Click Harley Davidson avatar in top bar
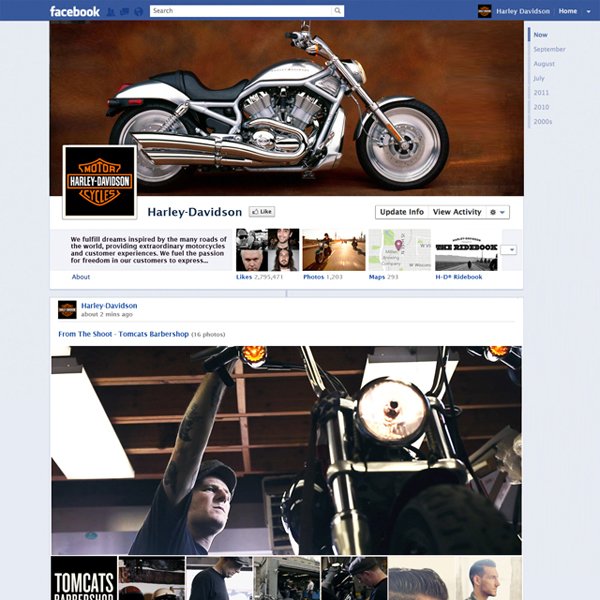 [x=484, y=11]
